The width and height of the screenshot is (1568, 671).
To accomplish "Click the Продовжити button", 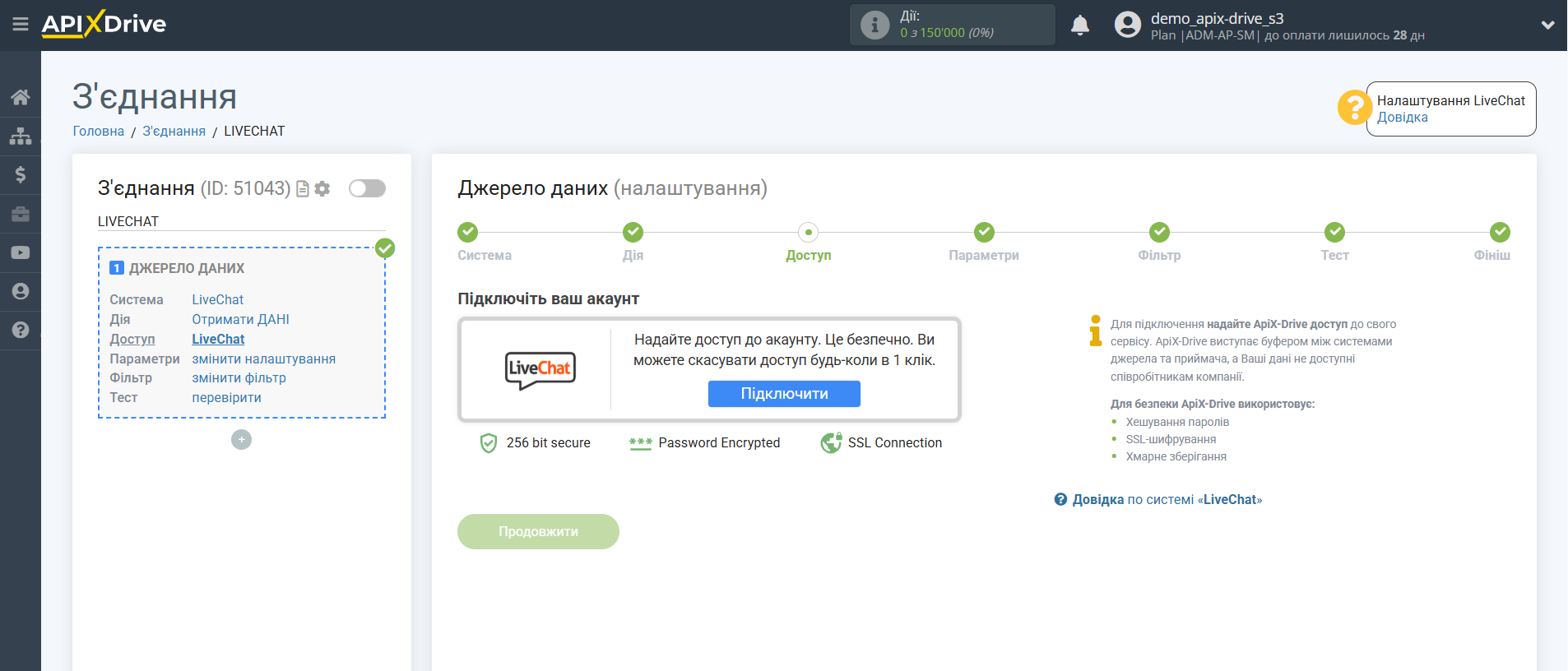I will point(538,531).
